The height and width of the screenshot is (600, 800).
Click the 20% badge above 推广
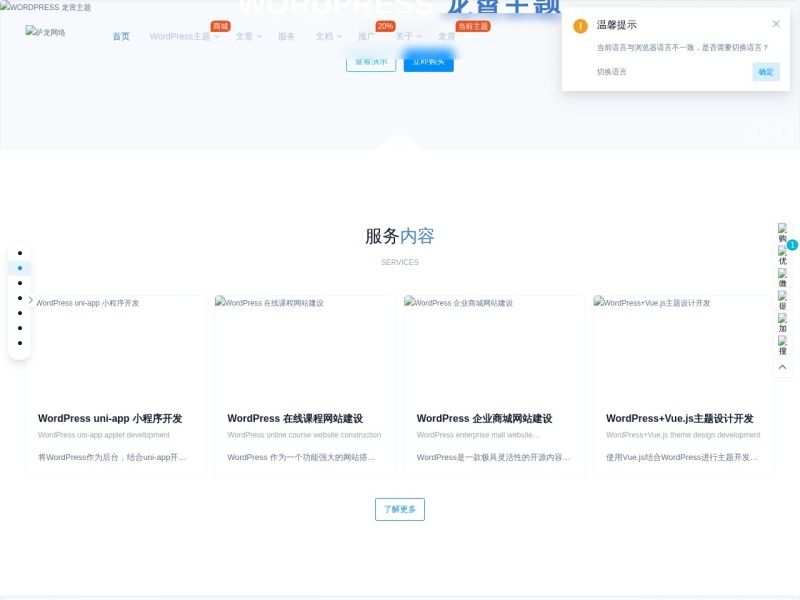tap(385, 26)
